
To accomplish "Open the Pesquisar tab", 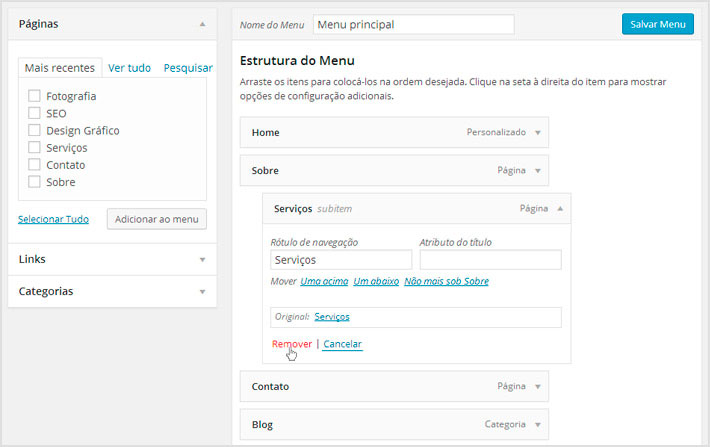I will point(188,68).
